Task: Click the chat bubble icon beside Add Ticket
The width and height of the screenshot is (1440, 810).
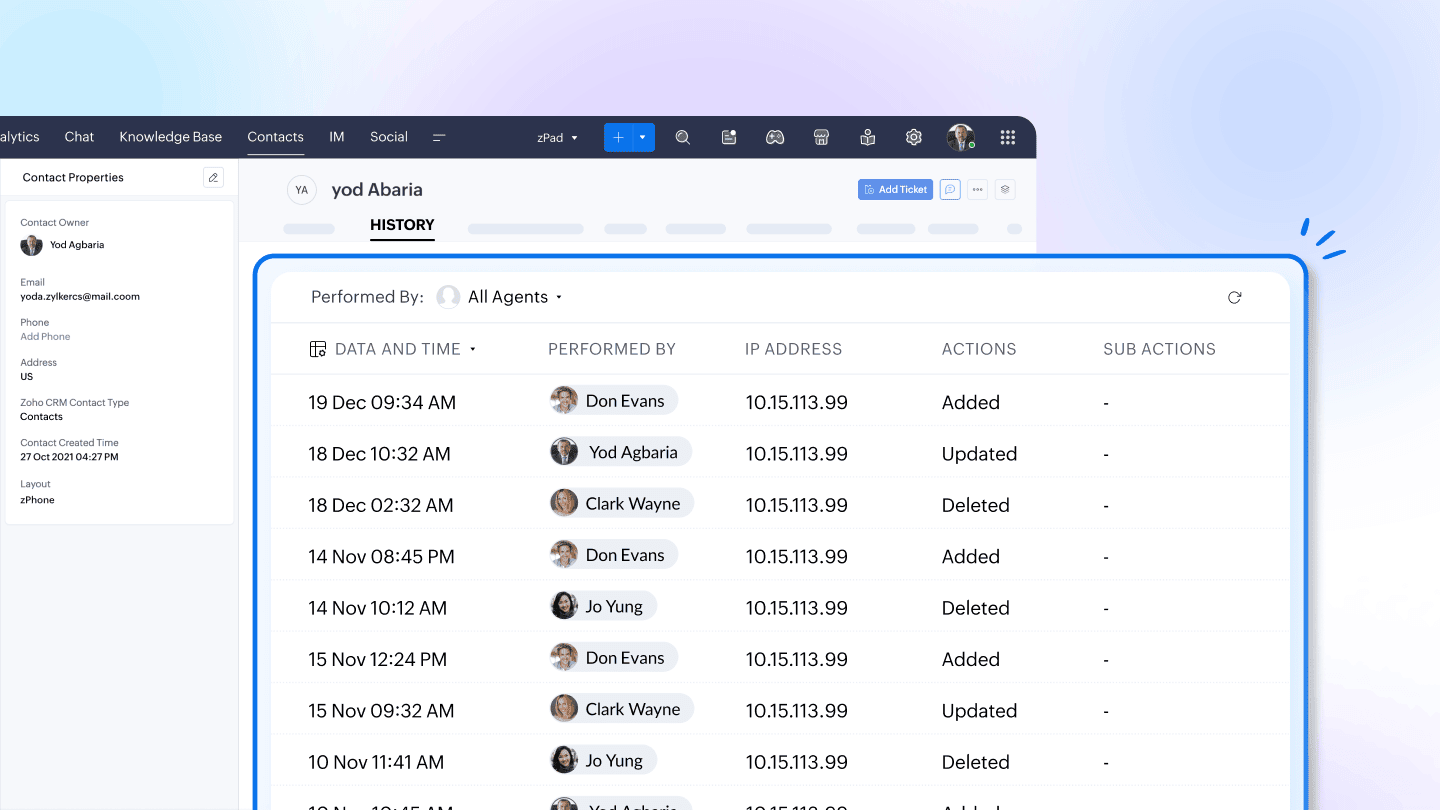Action: tap(950, 189)
